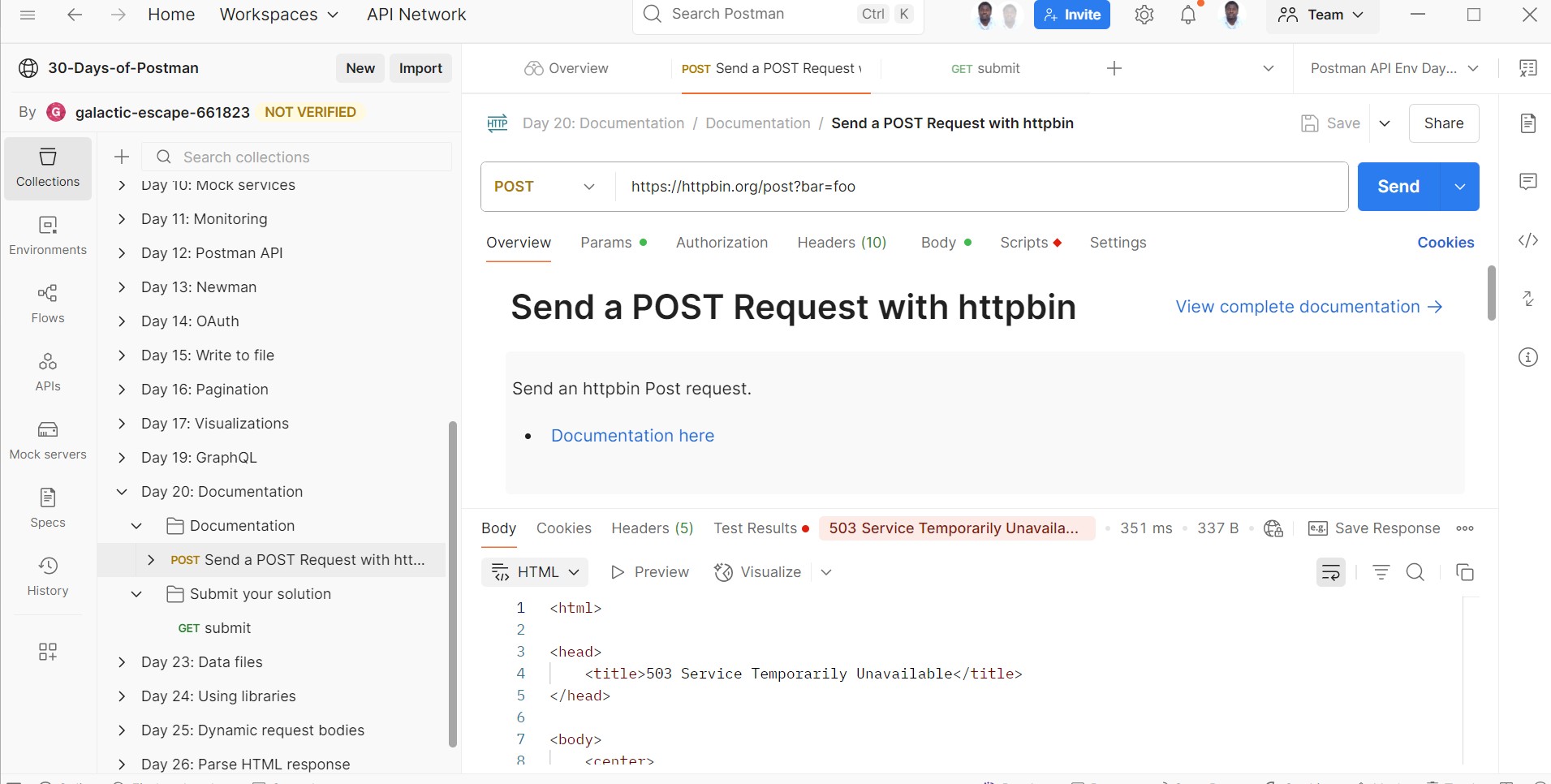Screen dimensions: 1551x784
Task: Collapse Day 20: Documentation collection
Action: pyautogui.click(x=122, y=492)
